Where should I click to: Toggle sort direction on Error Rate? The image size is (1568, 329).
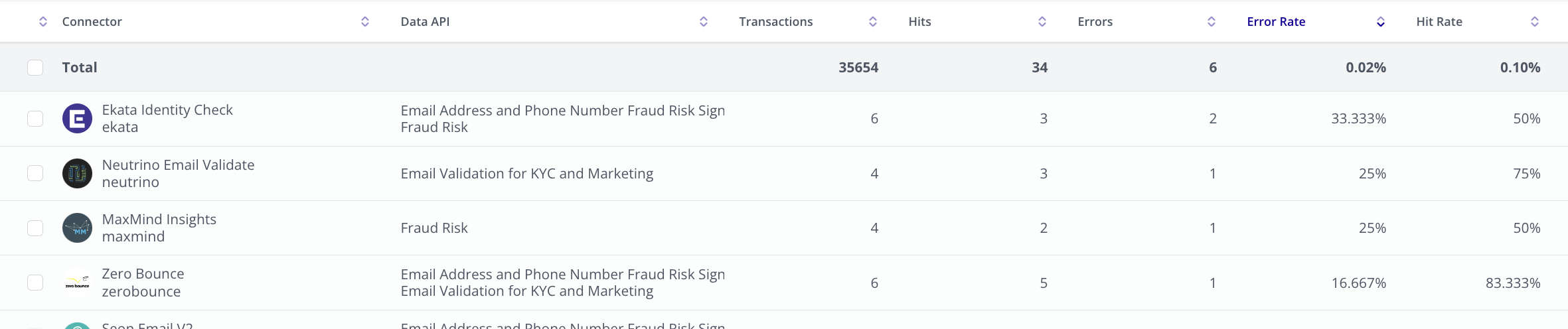pos(1381,22)
